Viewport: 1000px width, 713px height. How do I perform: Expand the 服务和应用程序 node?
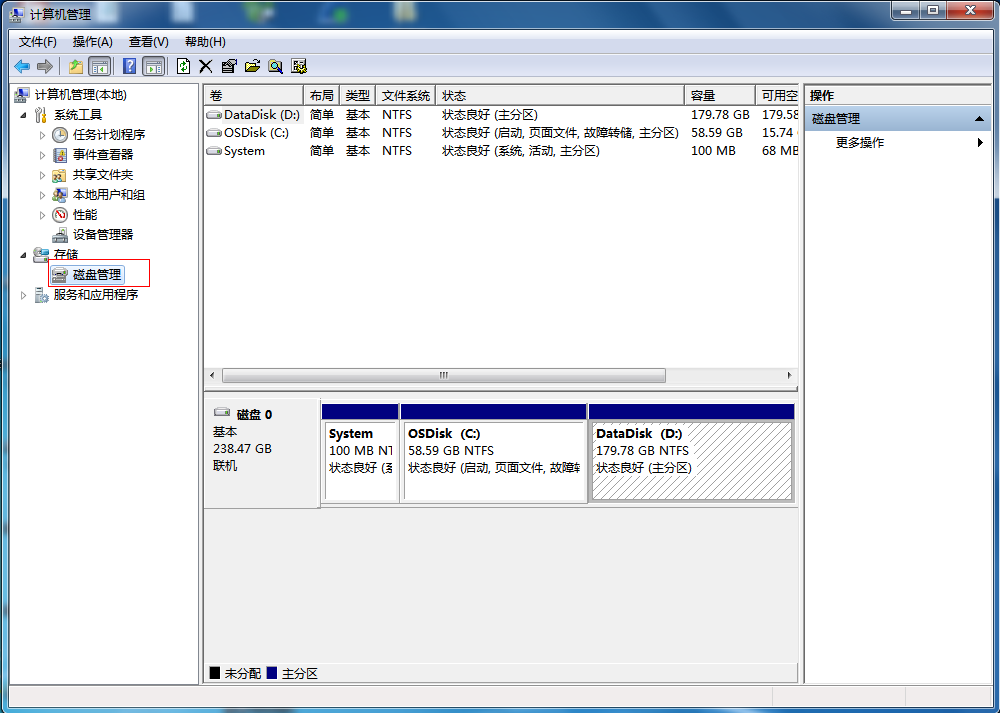click(x=24, y=295)
